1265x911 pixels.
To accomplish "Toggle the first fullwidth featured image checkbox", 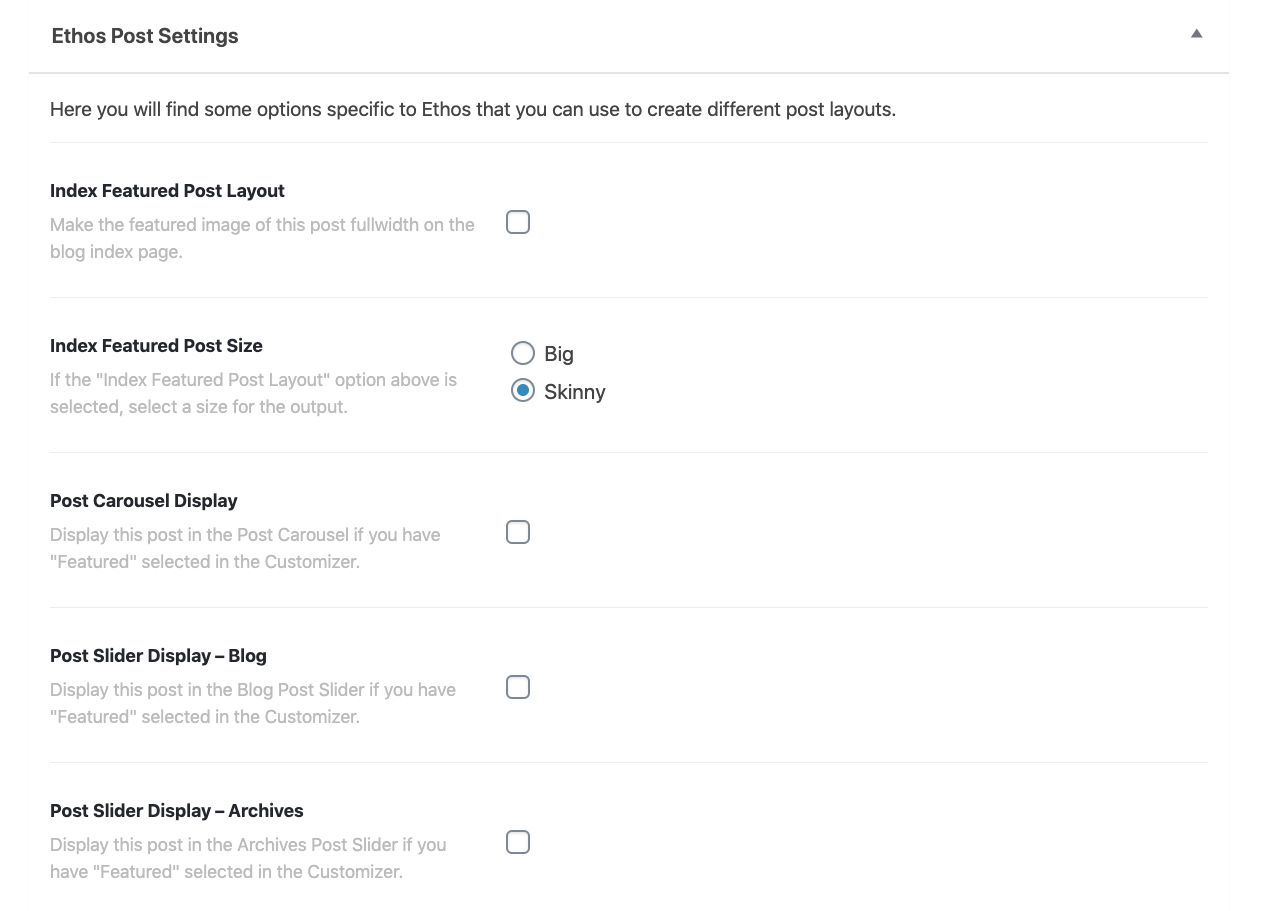I will pos(517,222).
